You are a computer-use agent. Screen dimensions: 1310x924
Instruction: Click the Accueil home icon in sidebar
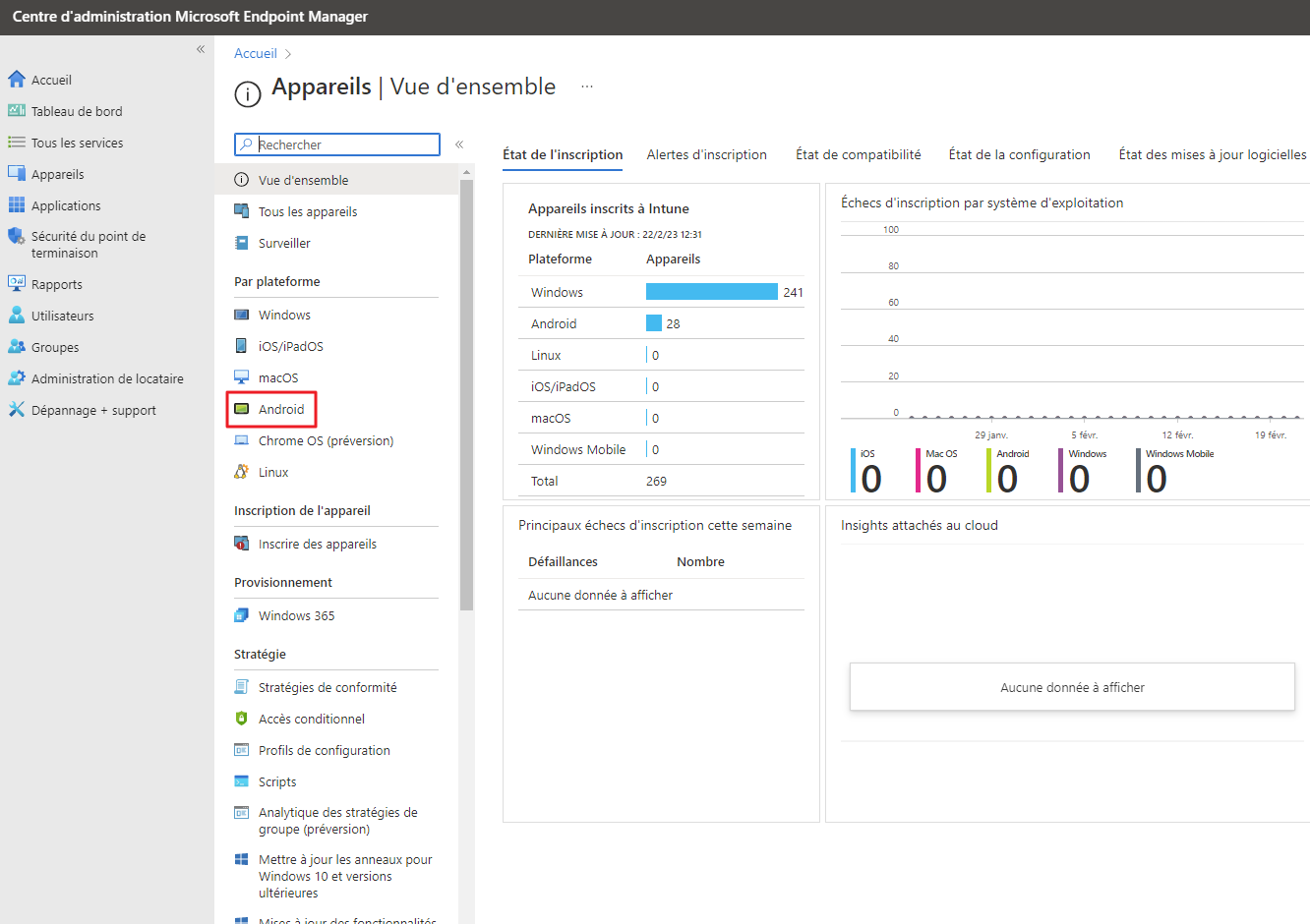pos(16,80)
